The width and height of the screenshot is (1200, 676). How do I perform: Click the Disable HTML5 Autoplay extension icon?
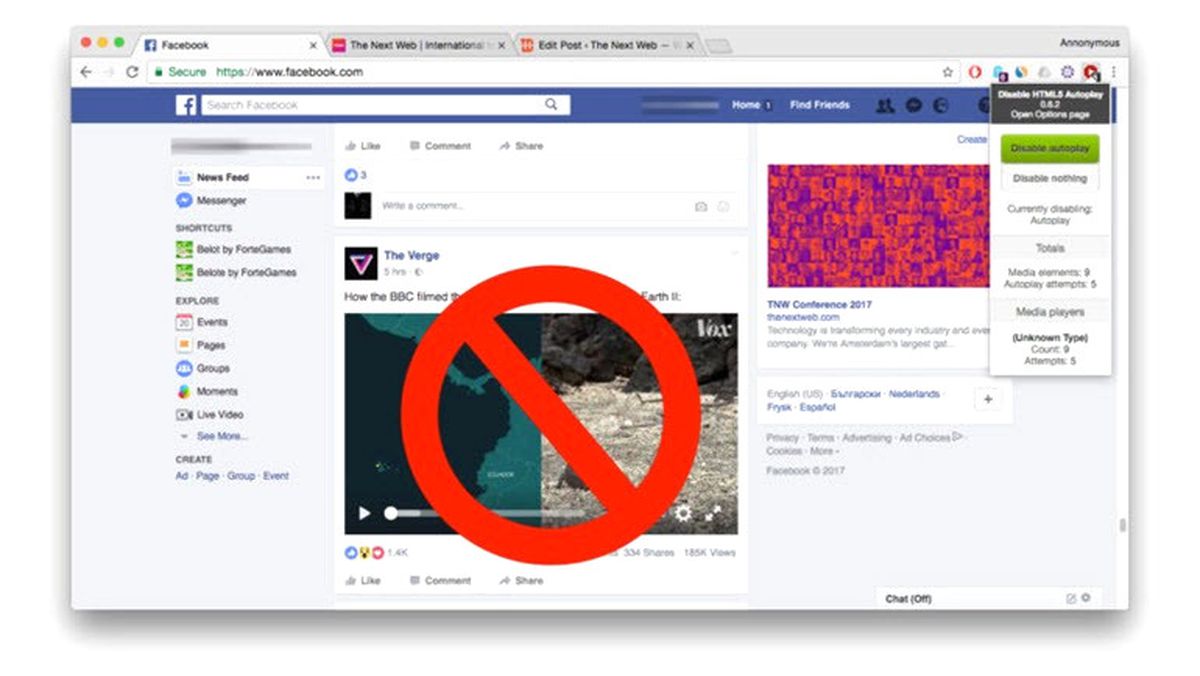tap(1091, 72)
